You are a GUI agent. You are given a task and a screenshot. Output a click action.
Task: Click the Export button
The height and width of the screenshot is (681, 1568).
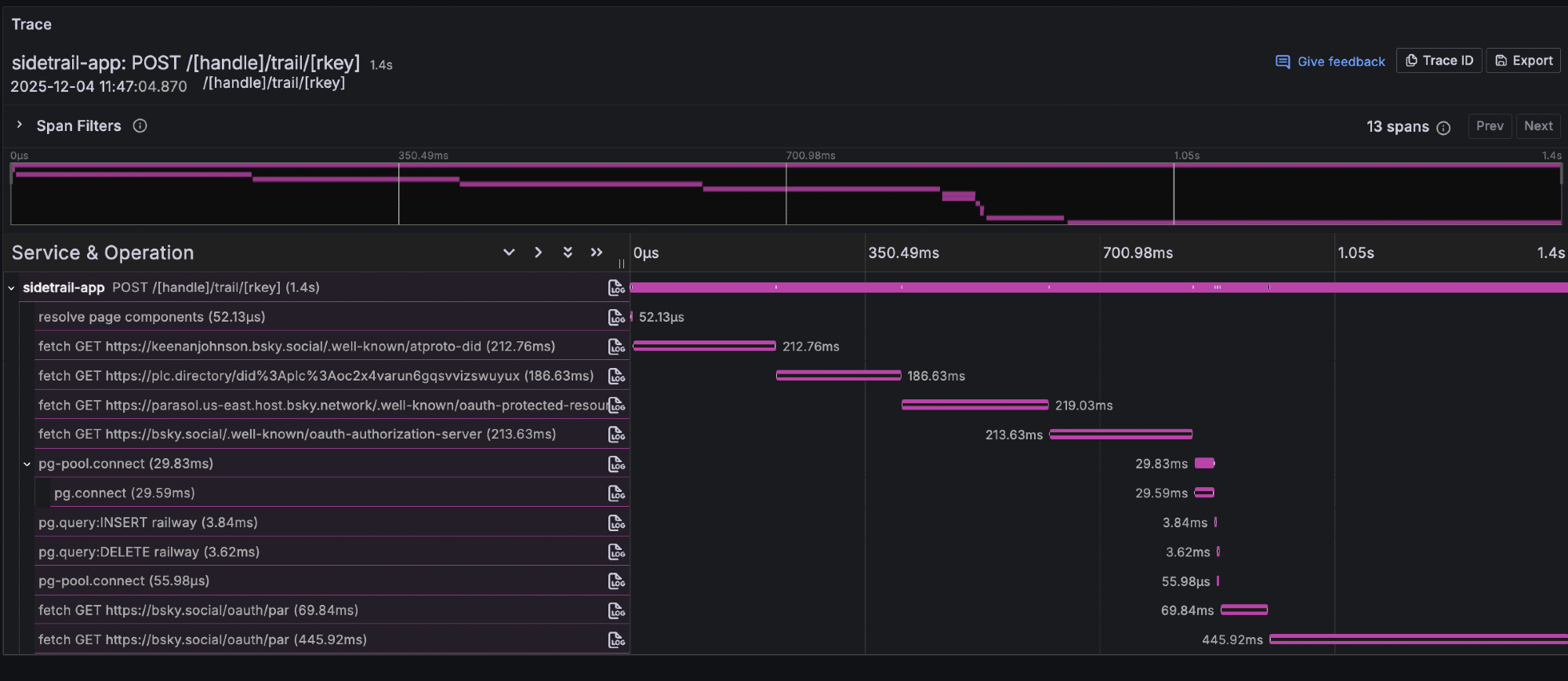[x=1523, y=60]
